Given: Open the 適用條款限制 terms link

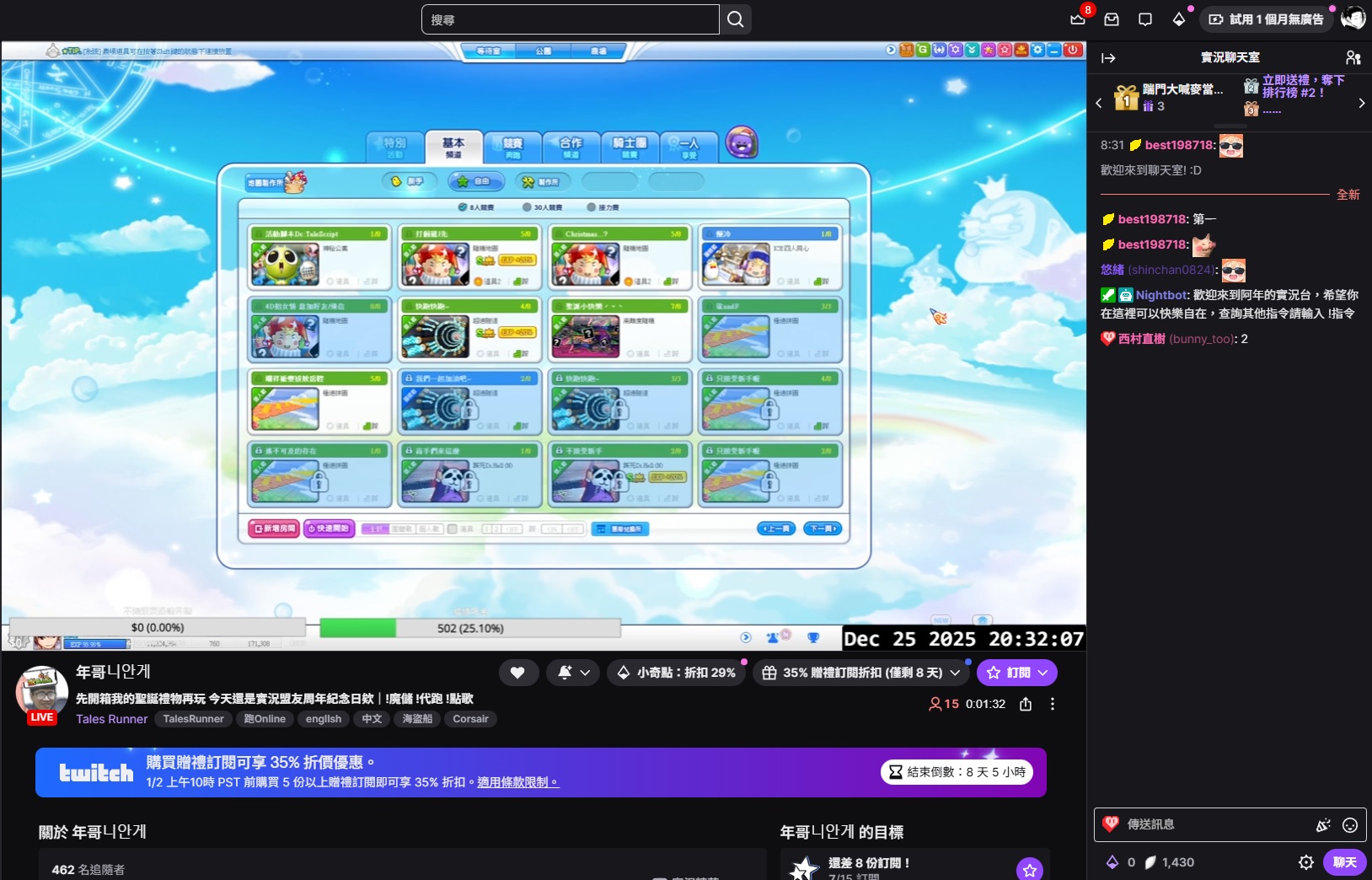Looking at the screenshot, I should click(517, 782).
